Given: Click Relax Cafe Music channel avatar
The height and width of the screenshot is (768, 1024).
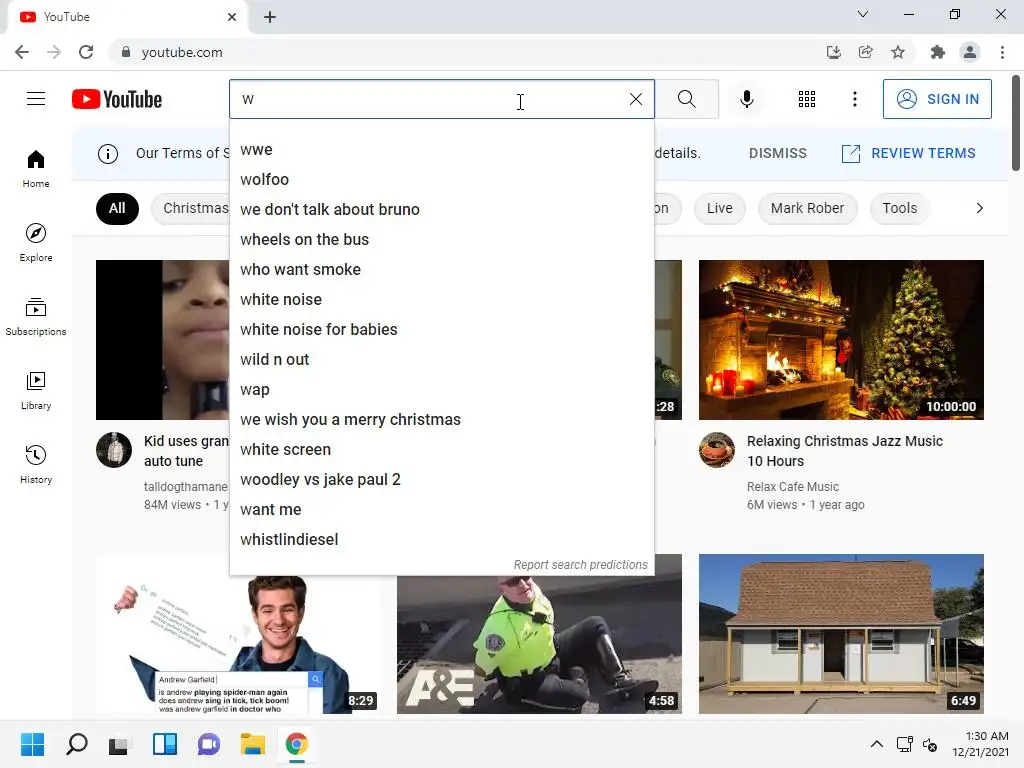Looking at the screenshot, I should click(x=716, y=450).
